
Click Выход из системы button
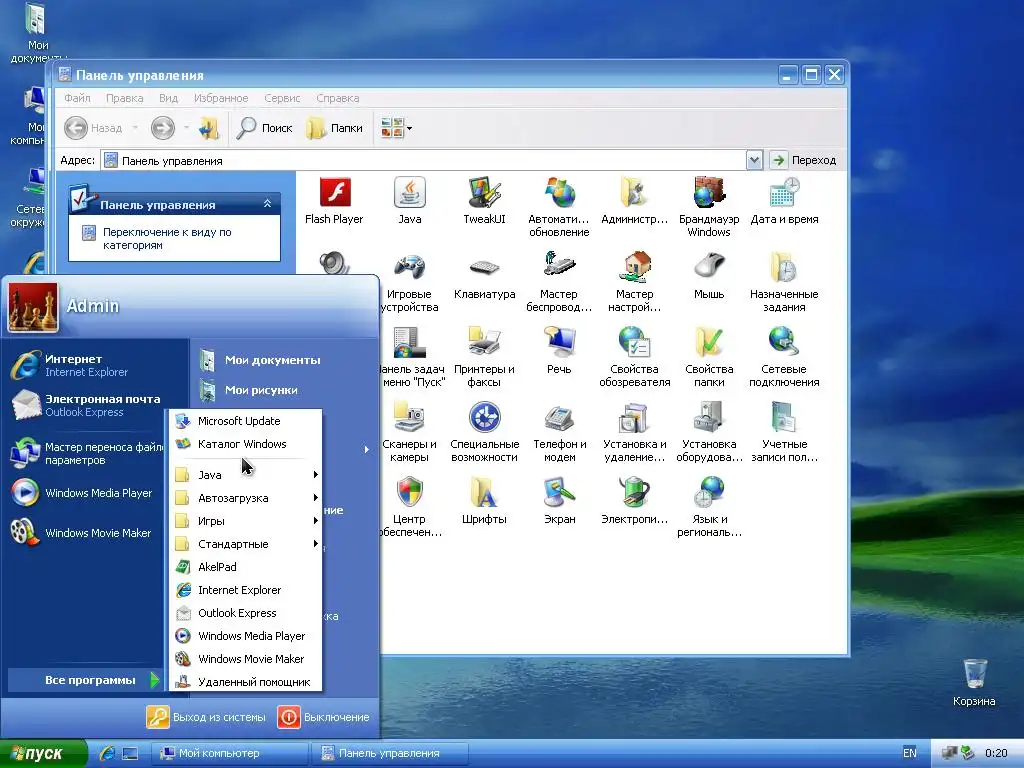click(x=206, y=717)
